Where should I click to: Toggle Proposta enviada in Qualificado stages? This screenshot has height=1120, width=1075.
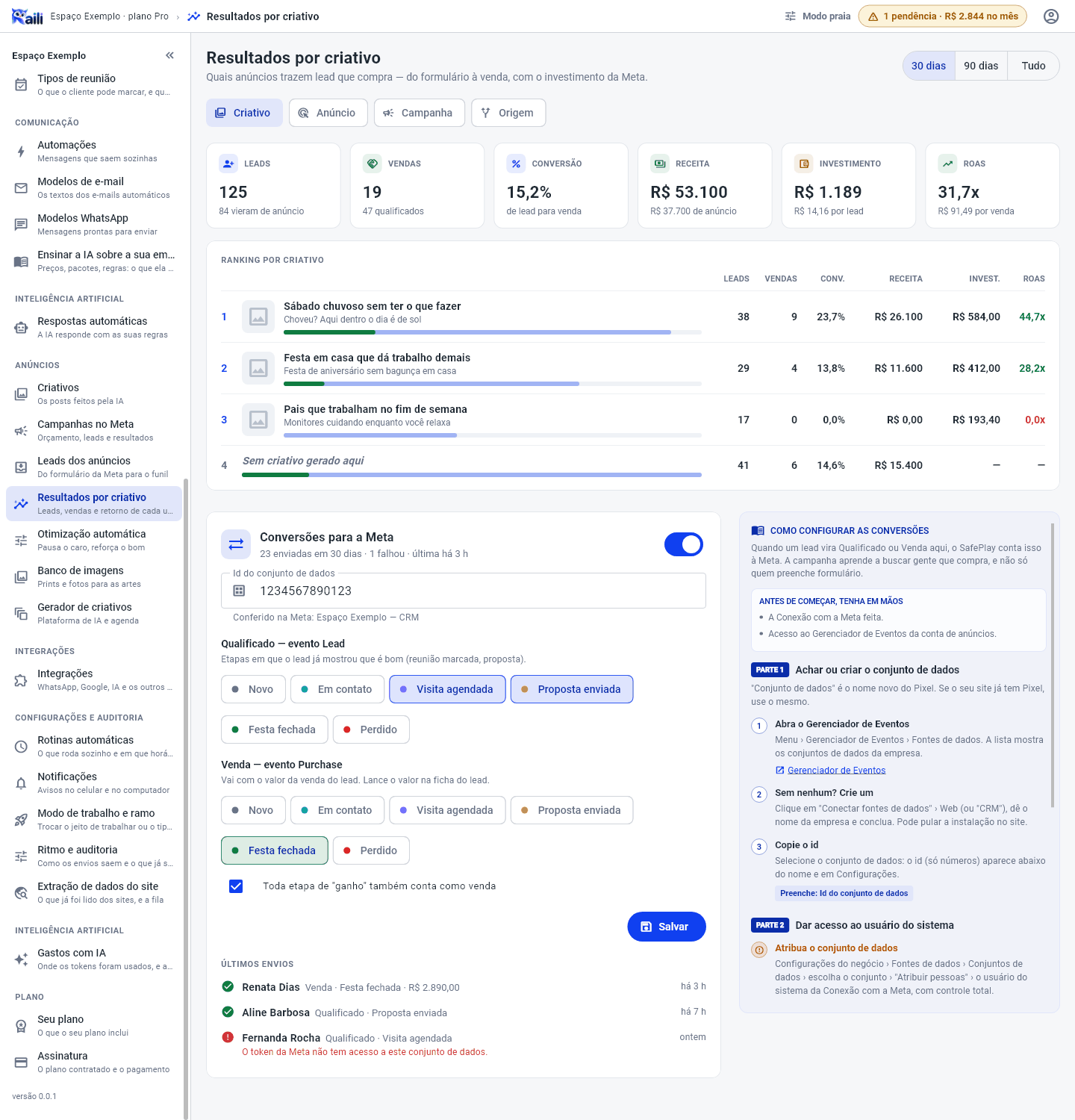point(572,689)
